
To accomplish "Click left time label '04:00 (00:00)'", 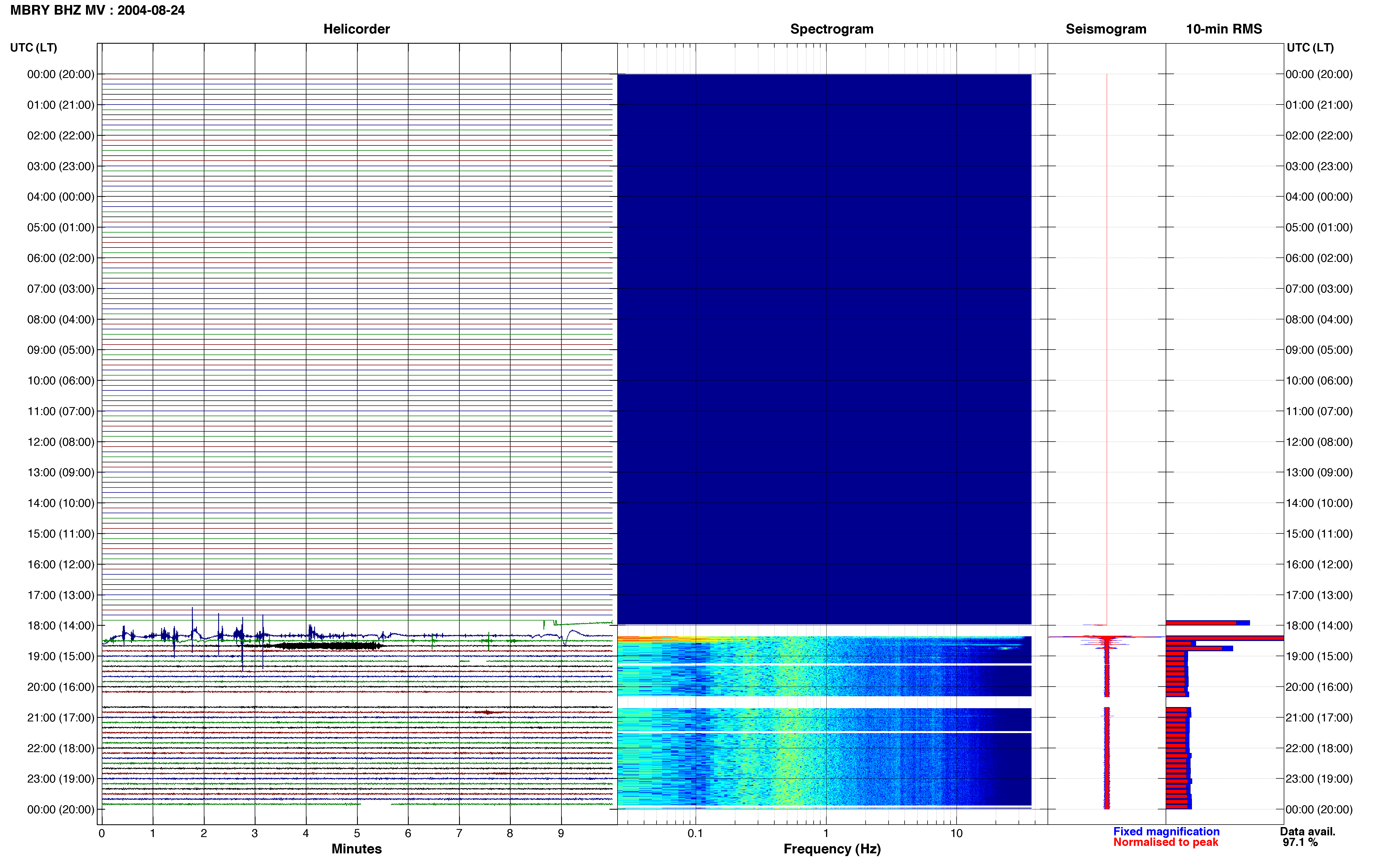I will [61, 197].
